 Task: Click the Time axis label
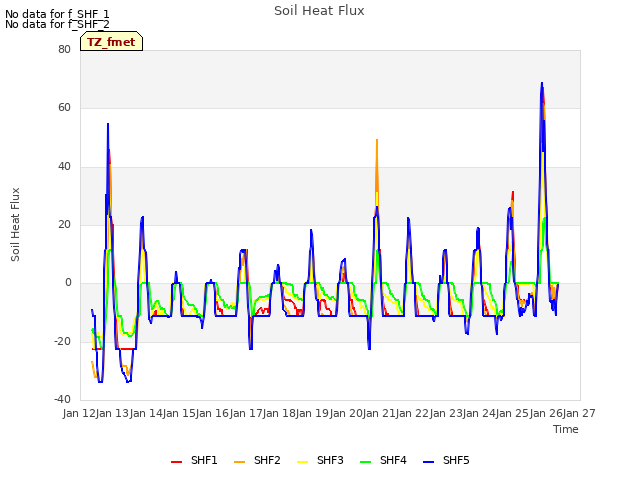pyautogui.click(x=566, y=429)
